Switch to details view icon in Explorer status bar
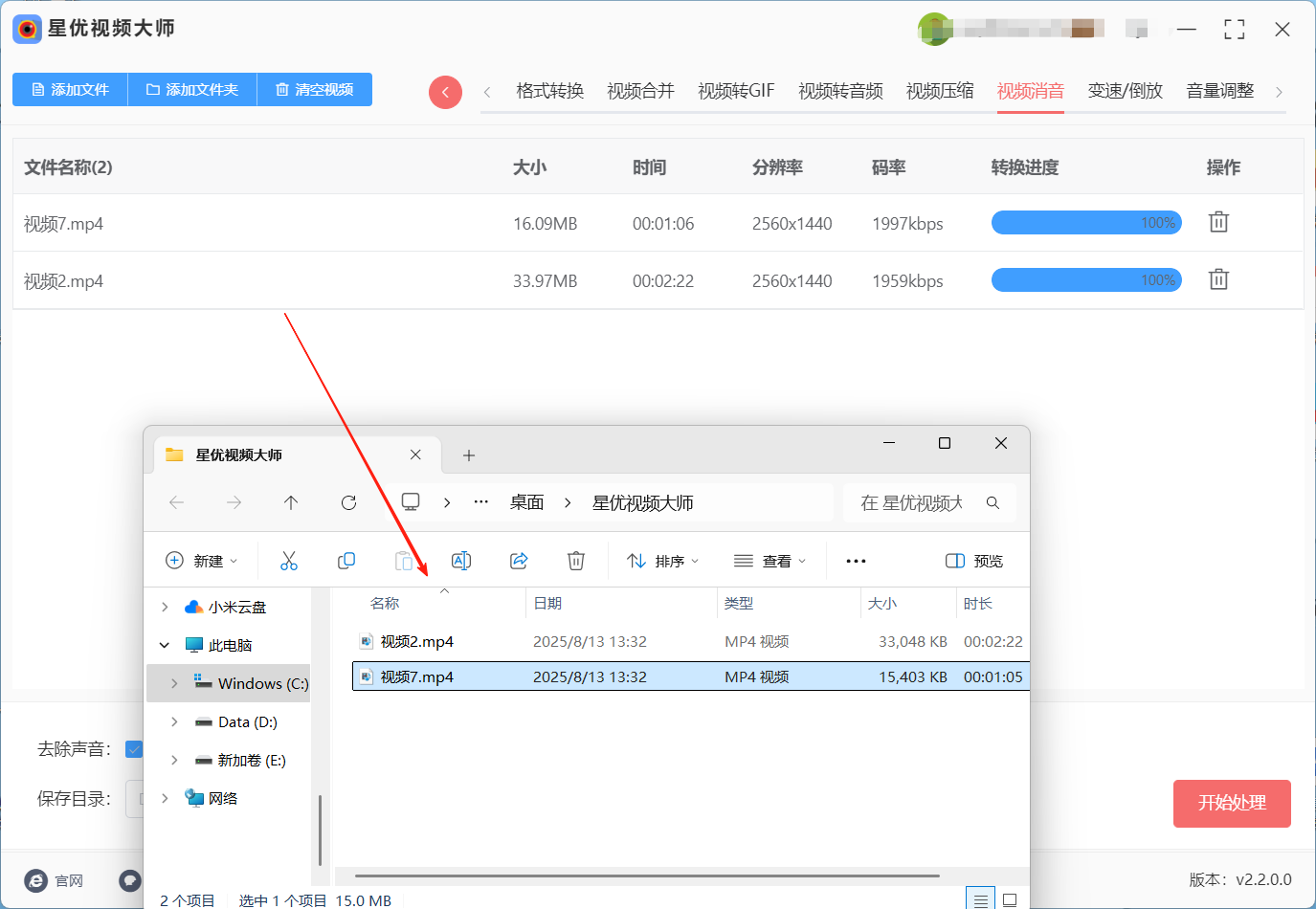The height and width of the screenshot is (909, 1316). click(980, 899)
